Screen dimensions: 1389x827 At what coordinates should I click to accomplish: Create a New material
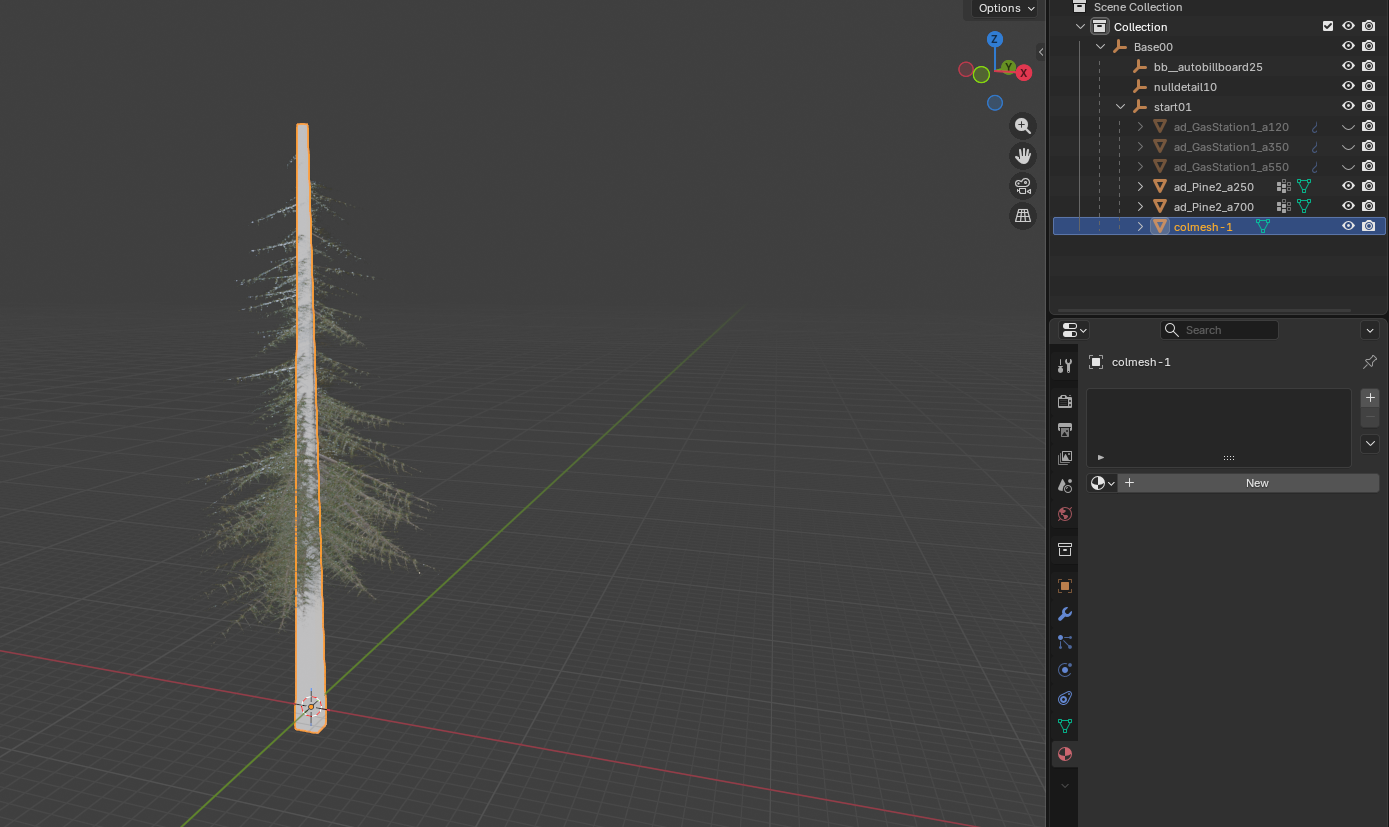click(x=1248, y=483)
